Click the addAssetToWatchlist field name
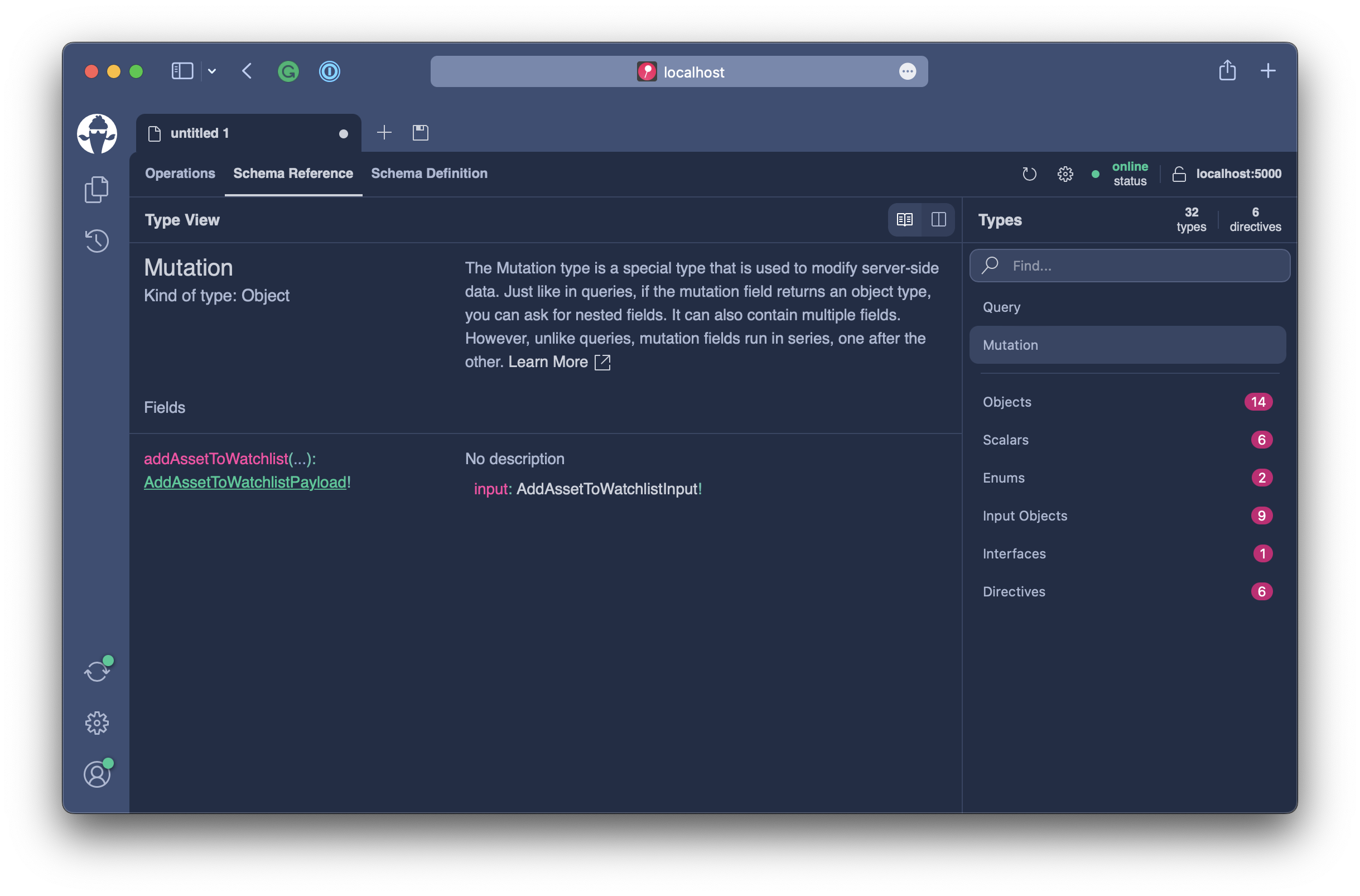This screenshot has width=1360, height=896. pos(216,459)
